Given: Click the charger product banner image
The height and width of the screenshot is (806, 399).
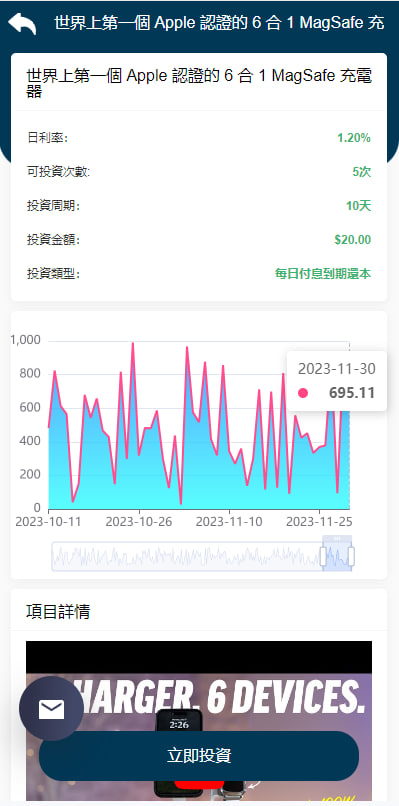Looking at the screenshot, I should (x=199, y=721).
